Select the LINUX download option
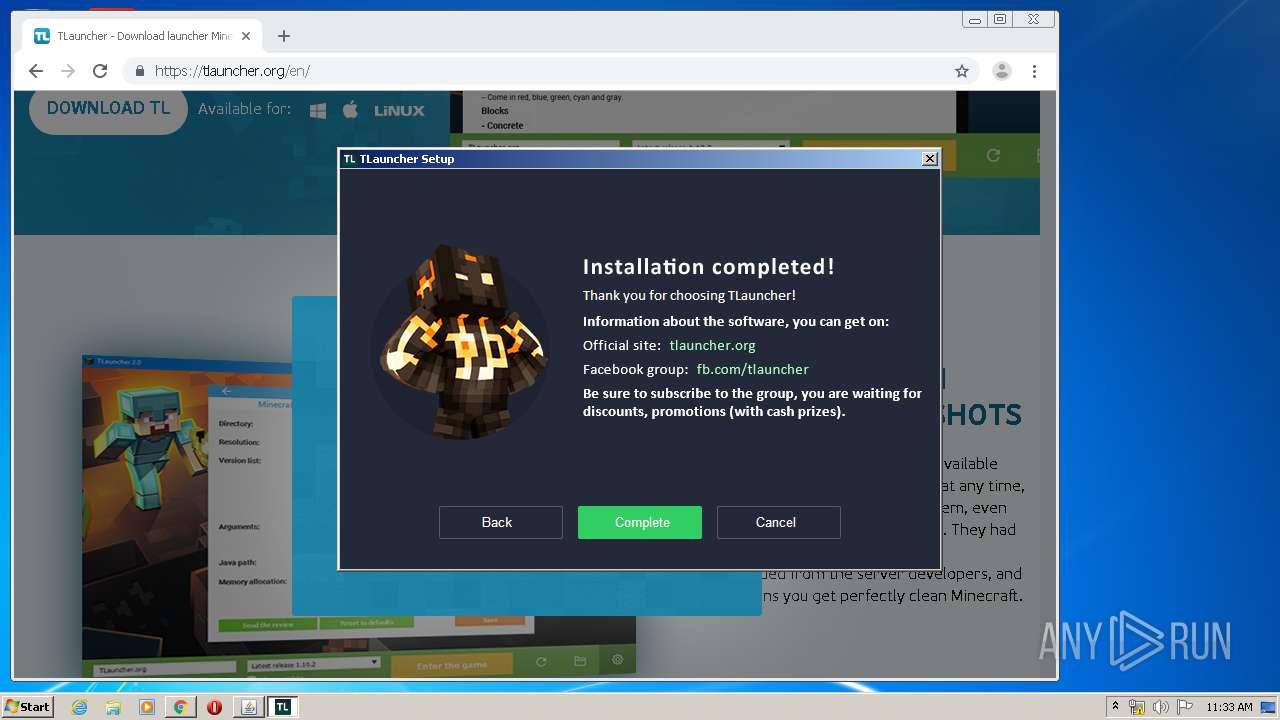This screenshot has width=1280, height=720. click(x=399, y=110)
